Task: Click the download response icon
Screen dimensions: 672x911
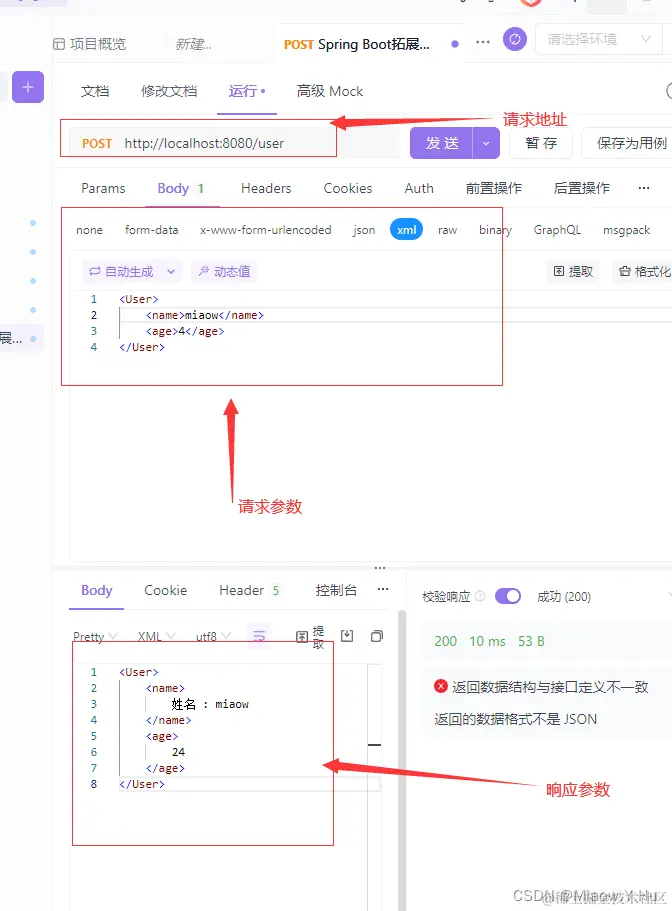Action: [x=347, y=636]
